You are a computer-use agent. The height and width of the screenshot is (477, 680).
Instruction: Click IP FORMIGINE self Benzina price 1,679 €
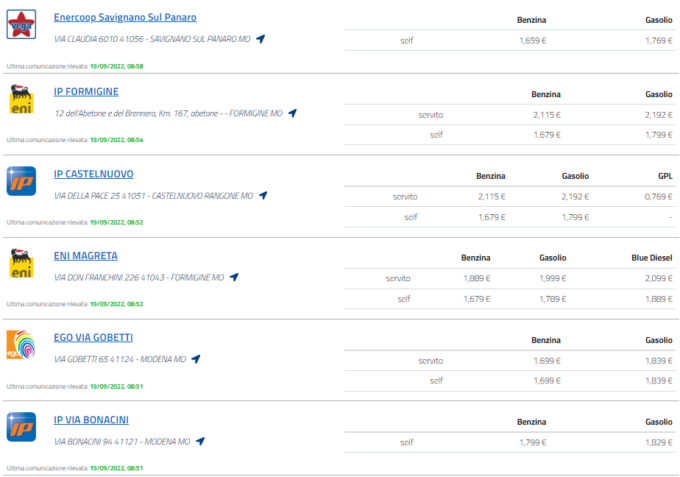(x=547, y=135)
